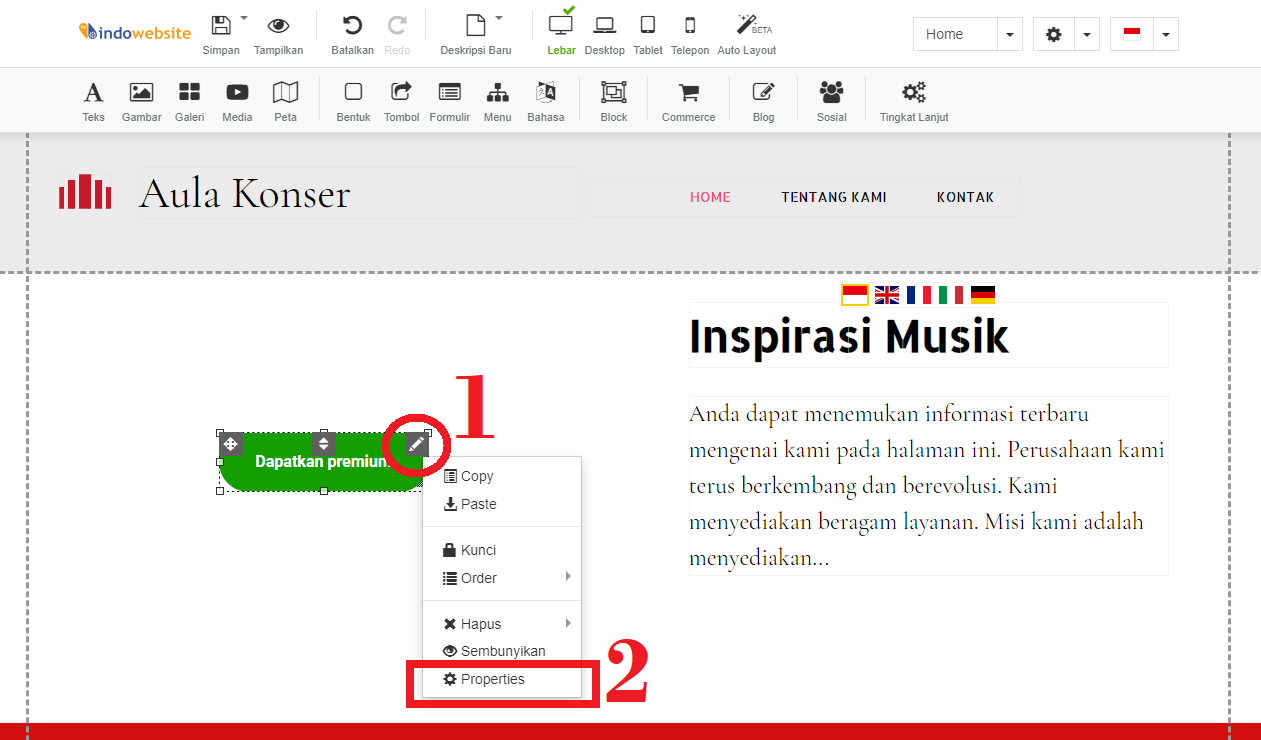Image resolution: width=1261 pixels, height=740 pixels.
Task: Choose Sembunyikan hide option
Action: click(502, 651)
